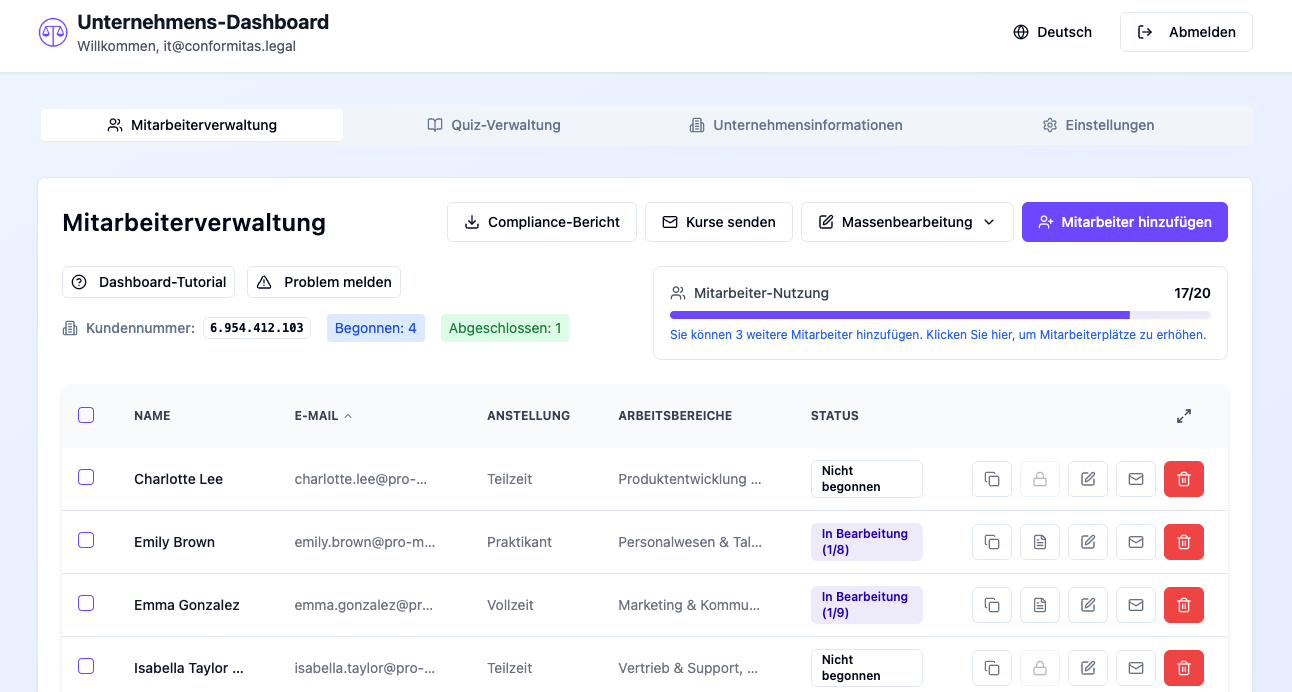Click the Mitarbeiter hinzufügen button
This screenshot has height=692, width=1292.
pyautogui.click(x=1124, y=222)
